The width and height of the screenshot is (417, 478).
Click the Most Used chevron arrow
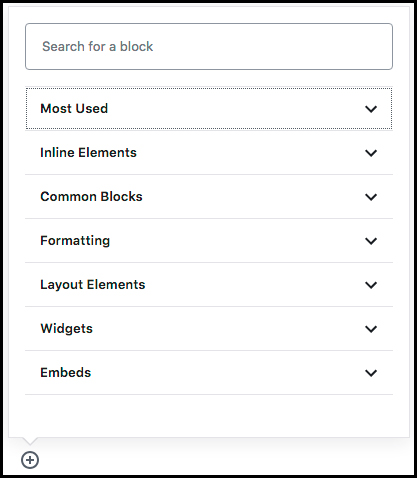point(371,109)
